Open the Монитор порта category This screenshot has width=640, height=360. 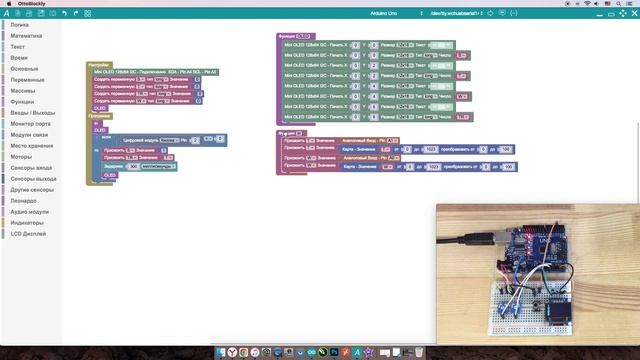tap(31, 124)
